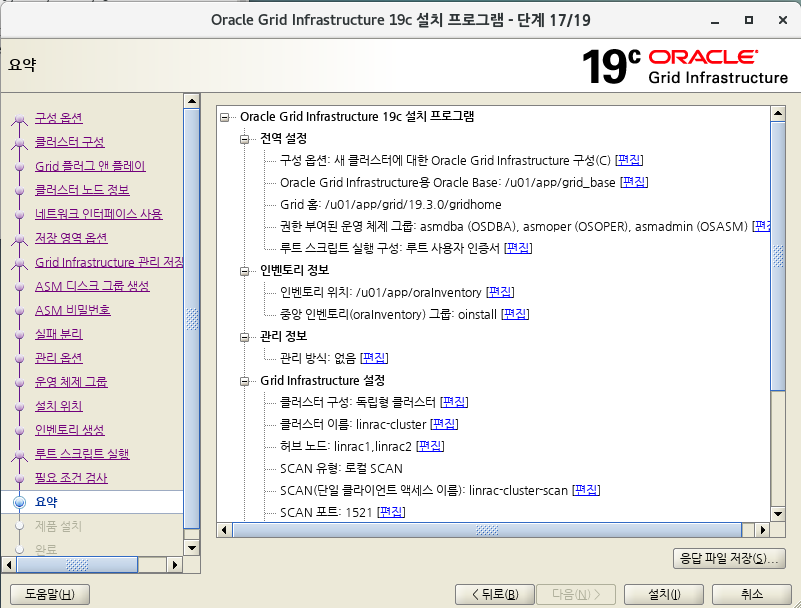The image size is (801, 608).
Task: Open Grid Infrastructure 관리 저장 step
Action: point(109,262)
